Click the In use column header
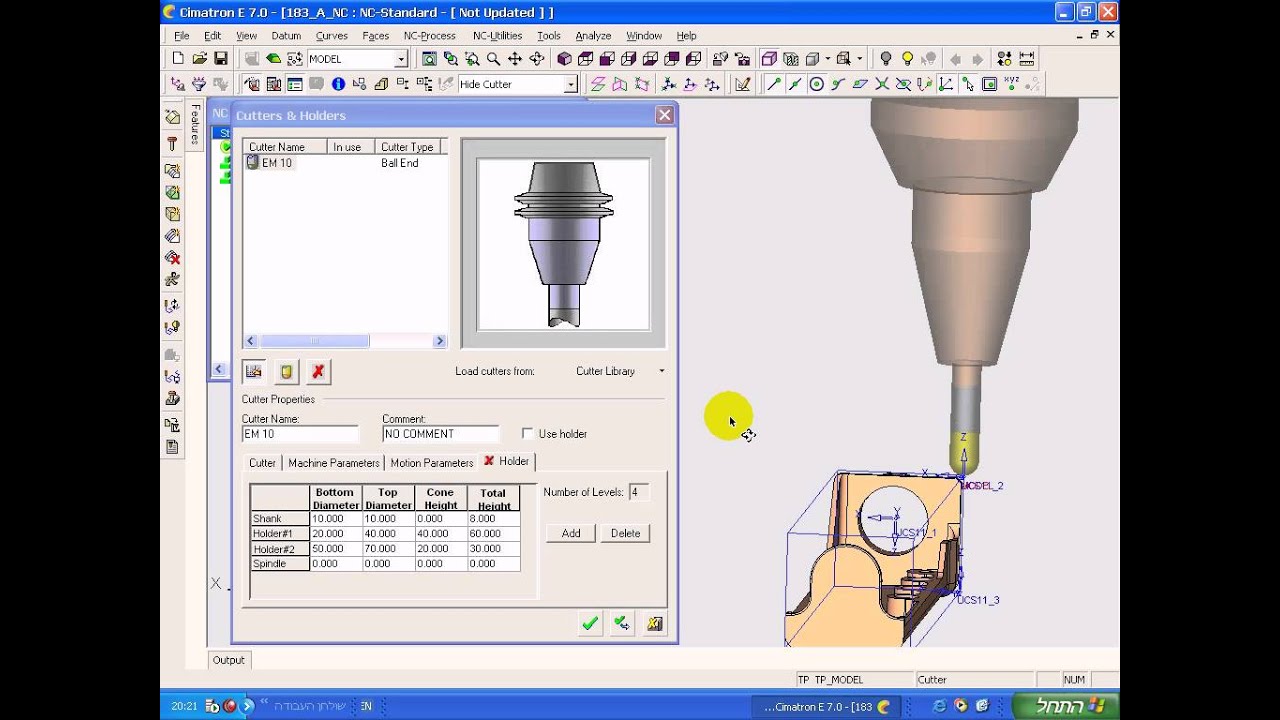 352,147
